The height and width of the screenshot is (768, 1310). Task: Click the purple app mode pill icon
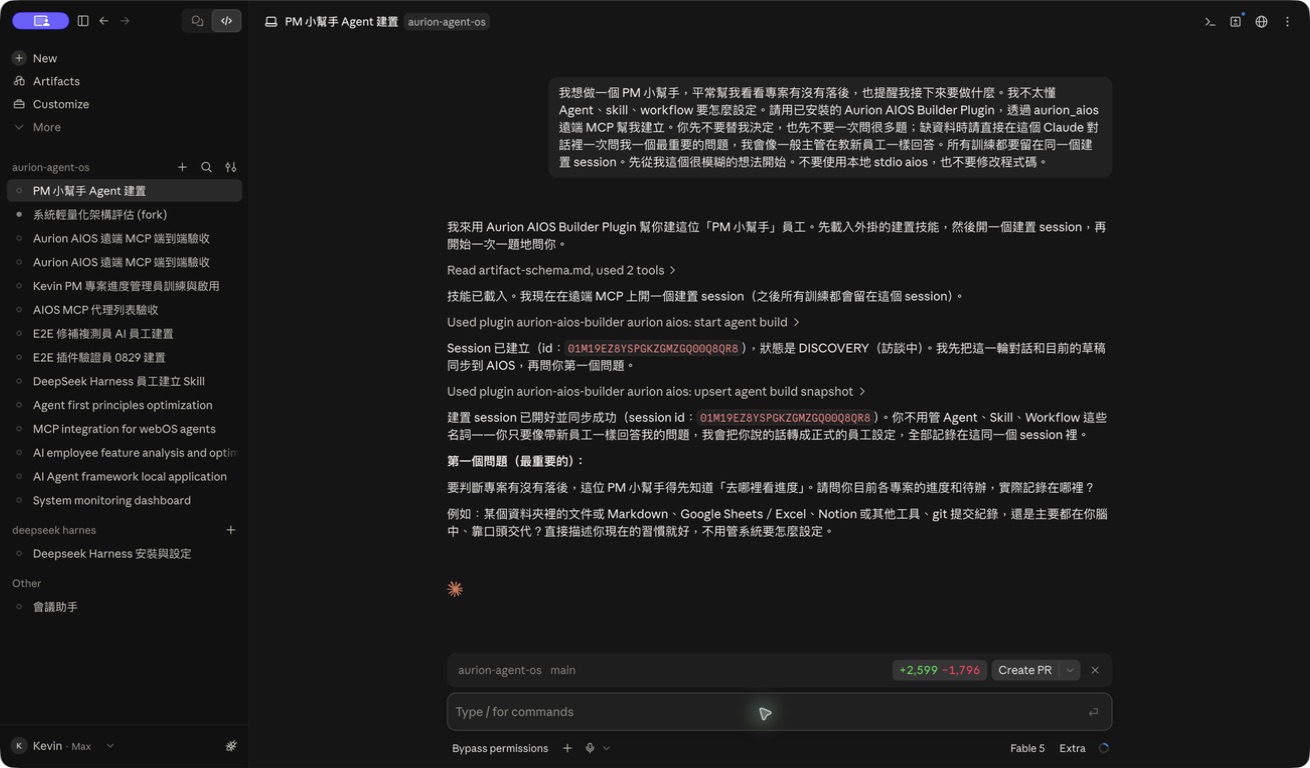click(41, 21)
